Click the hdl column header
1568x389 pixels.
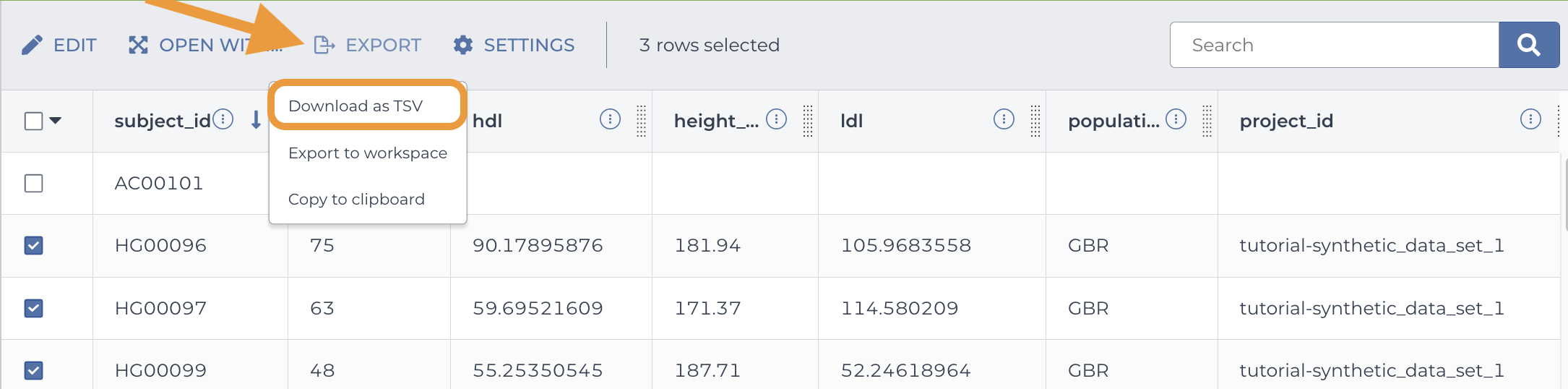[x=487, y=121]
